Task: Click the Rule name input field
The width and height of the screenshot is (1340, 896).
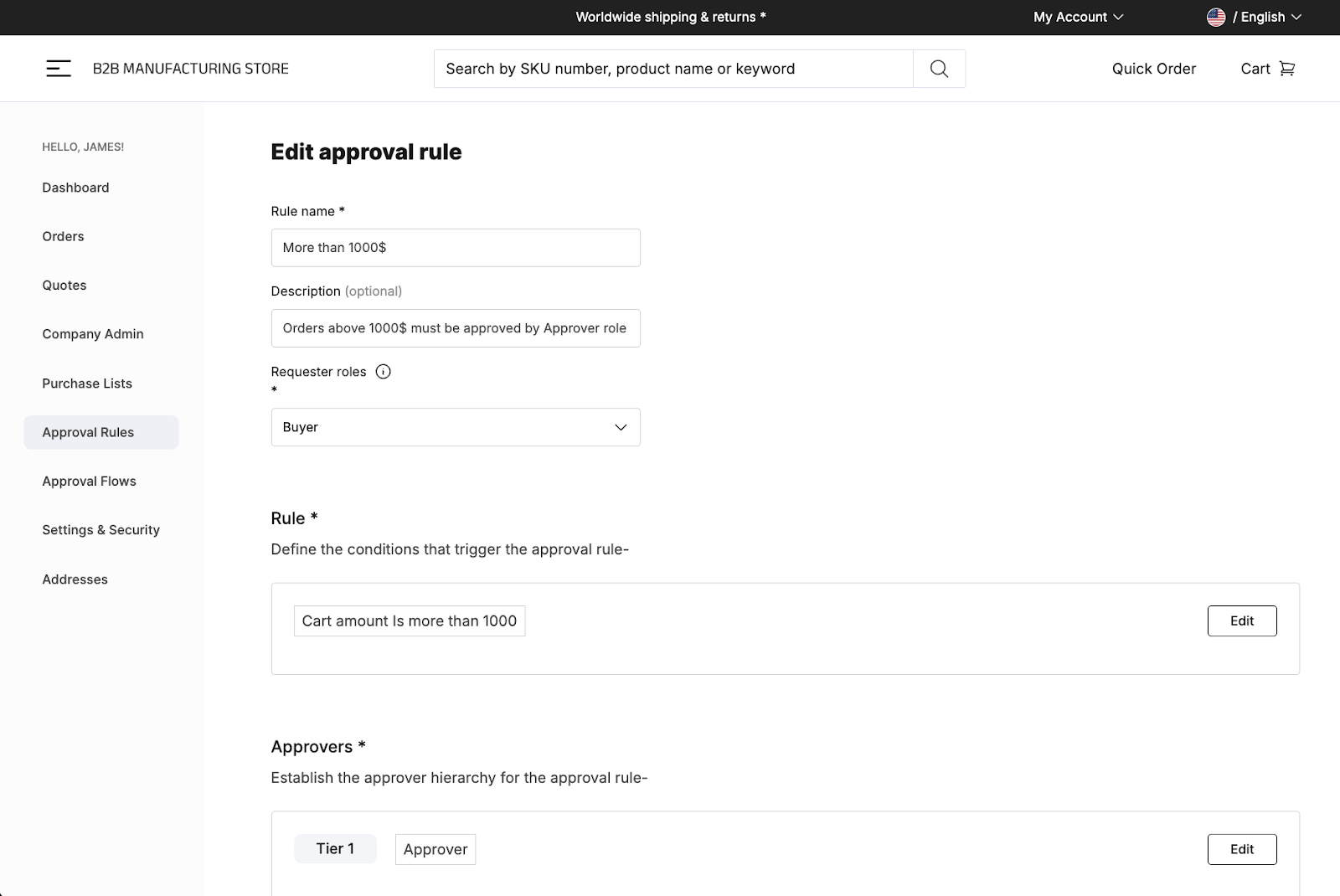Action: tap(456, 248)
